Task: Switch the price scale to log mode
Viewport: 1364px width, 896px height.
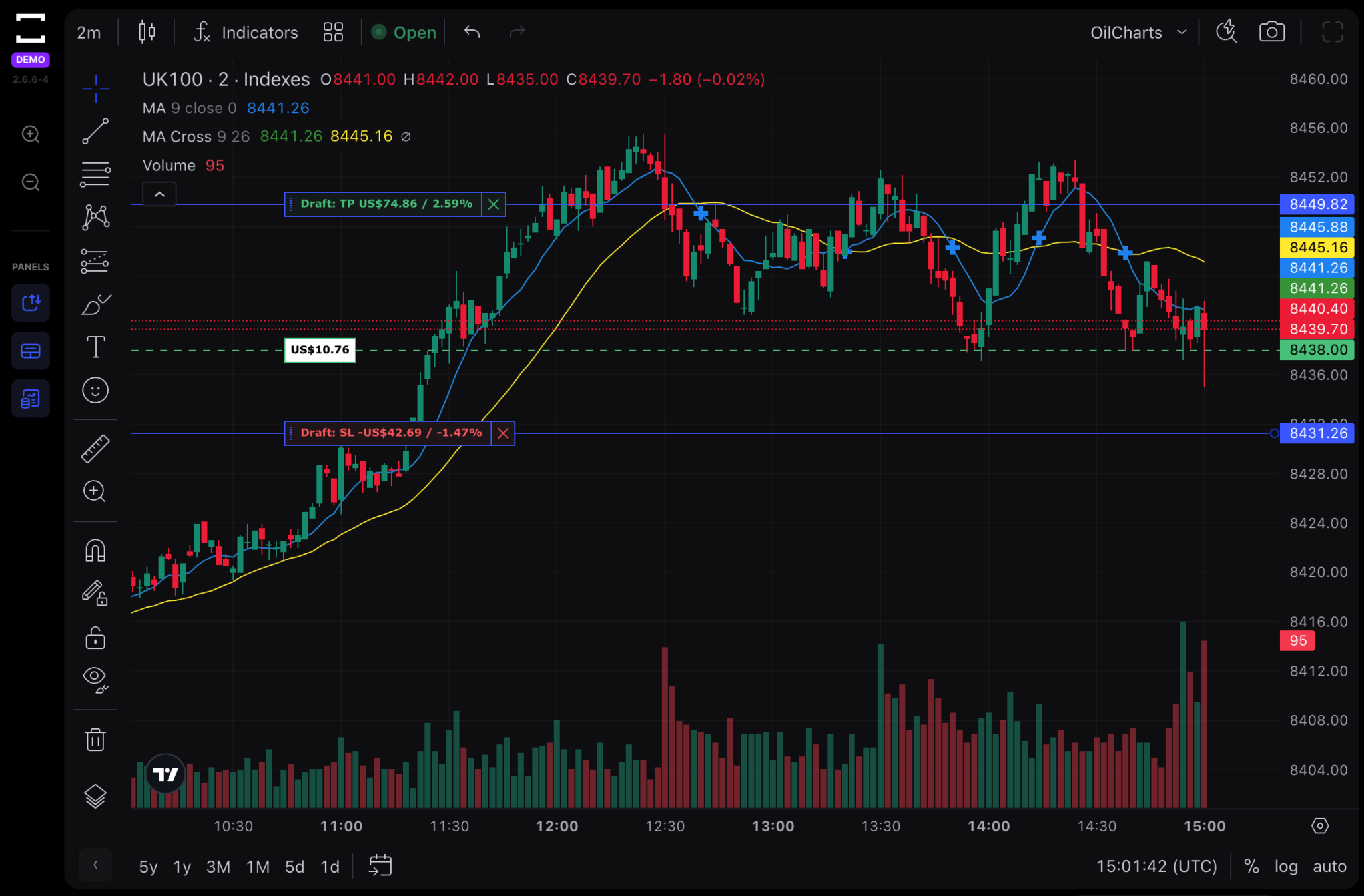Action: pos(1287,866)
